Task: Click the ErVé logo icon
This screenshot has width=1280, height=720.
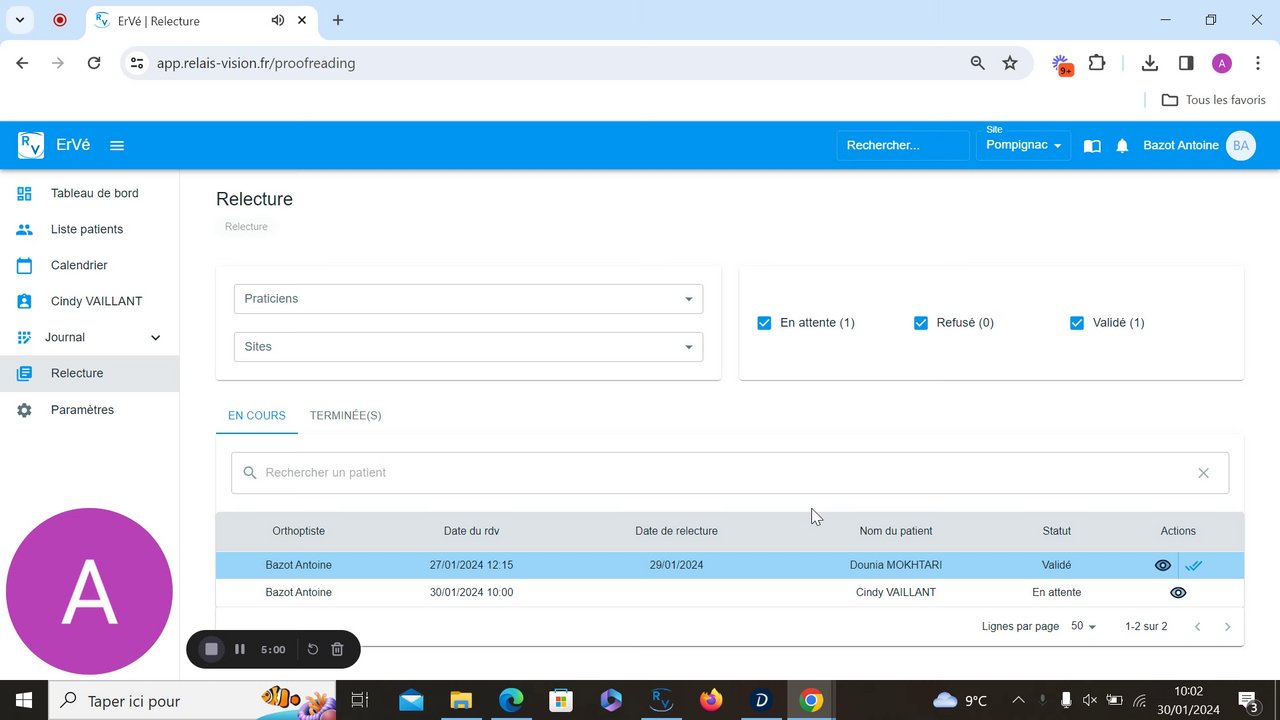Action: coord(31,145)
